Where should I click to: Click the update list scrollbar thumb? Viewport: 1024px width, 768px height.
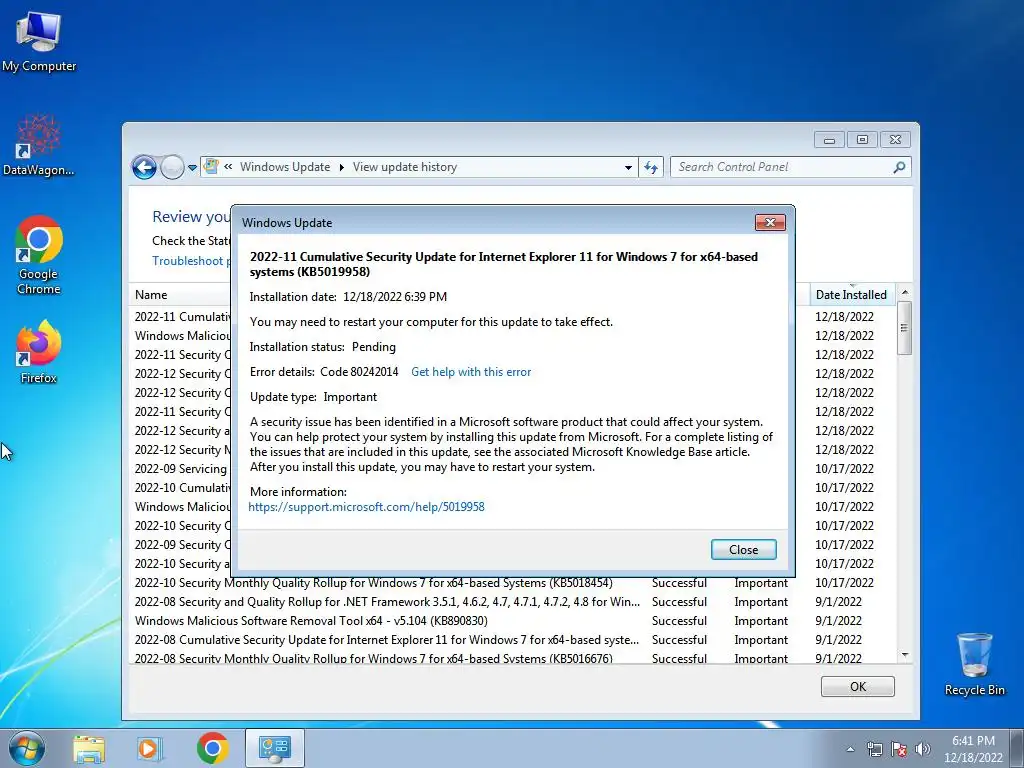[x=904, y=328]
